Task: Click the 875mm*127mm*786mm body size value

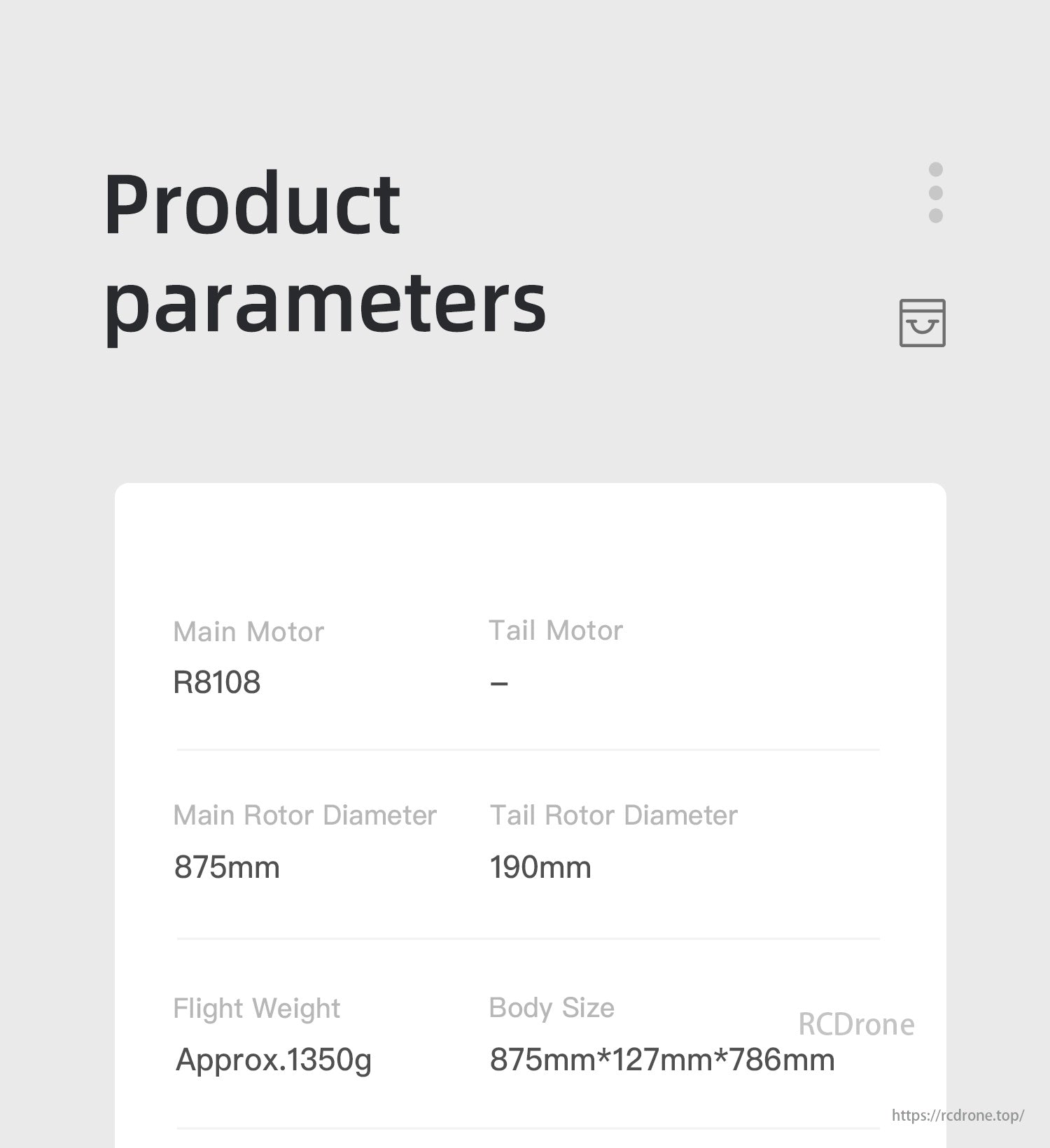Action: (x=662, y=1060)
